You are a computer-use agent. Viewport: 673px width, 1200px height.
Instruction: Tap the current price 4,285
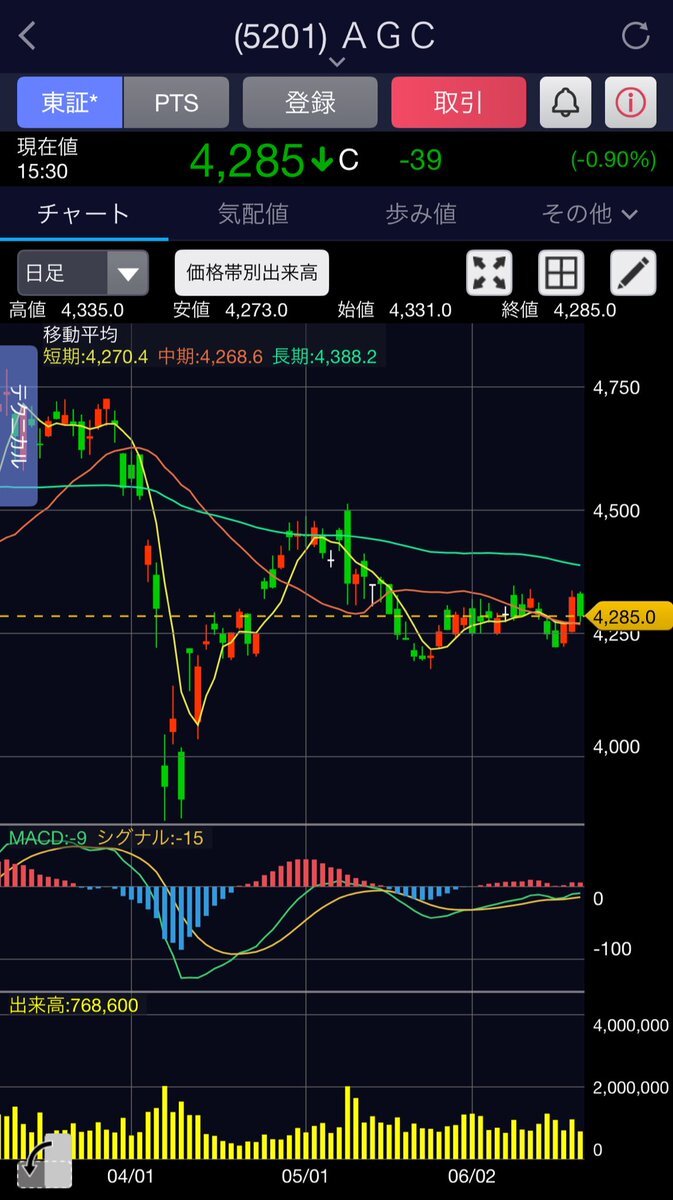click(246, 160)
